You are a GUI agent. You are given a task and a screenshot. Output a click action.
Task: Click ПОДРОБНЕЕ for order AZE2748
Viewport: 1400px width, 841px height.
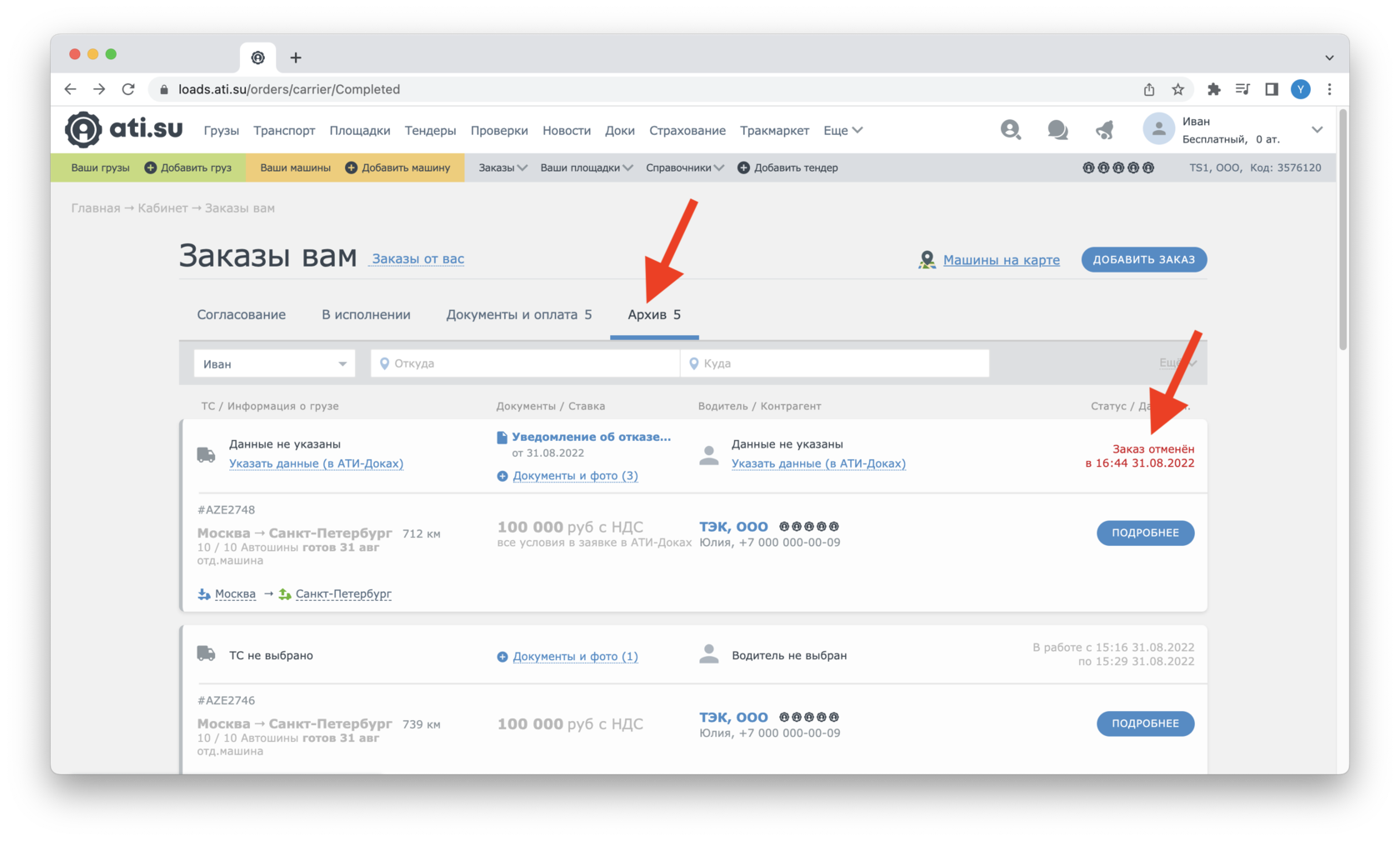click(x=1145, y=533)
